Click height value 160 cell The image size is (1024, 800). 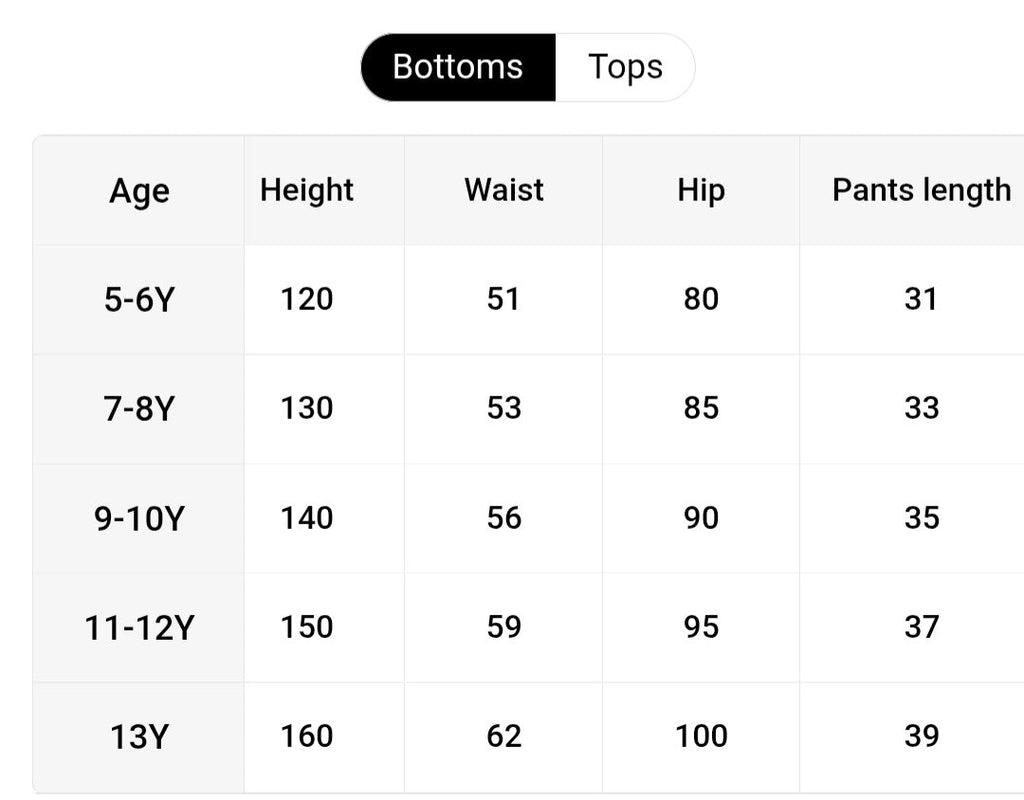click(x=306, y=737)
